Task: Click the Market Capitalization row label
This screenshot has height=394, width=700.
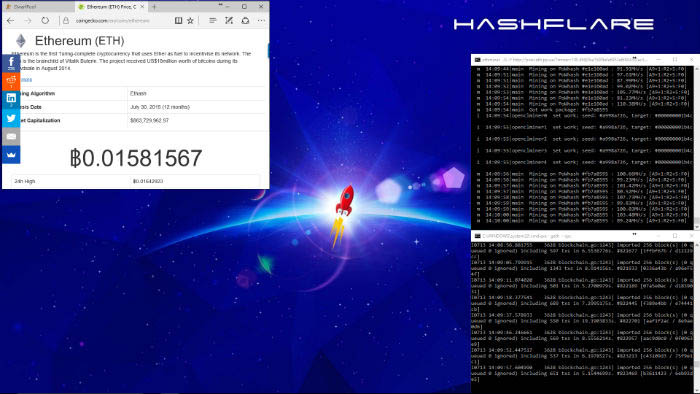Action: 39,120
